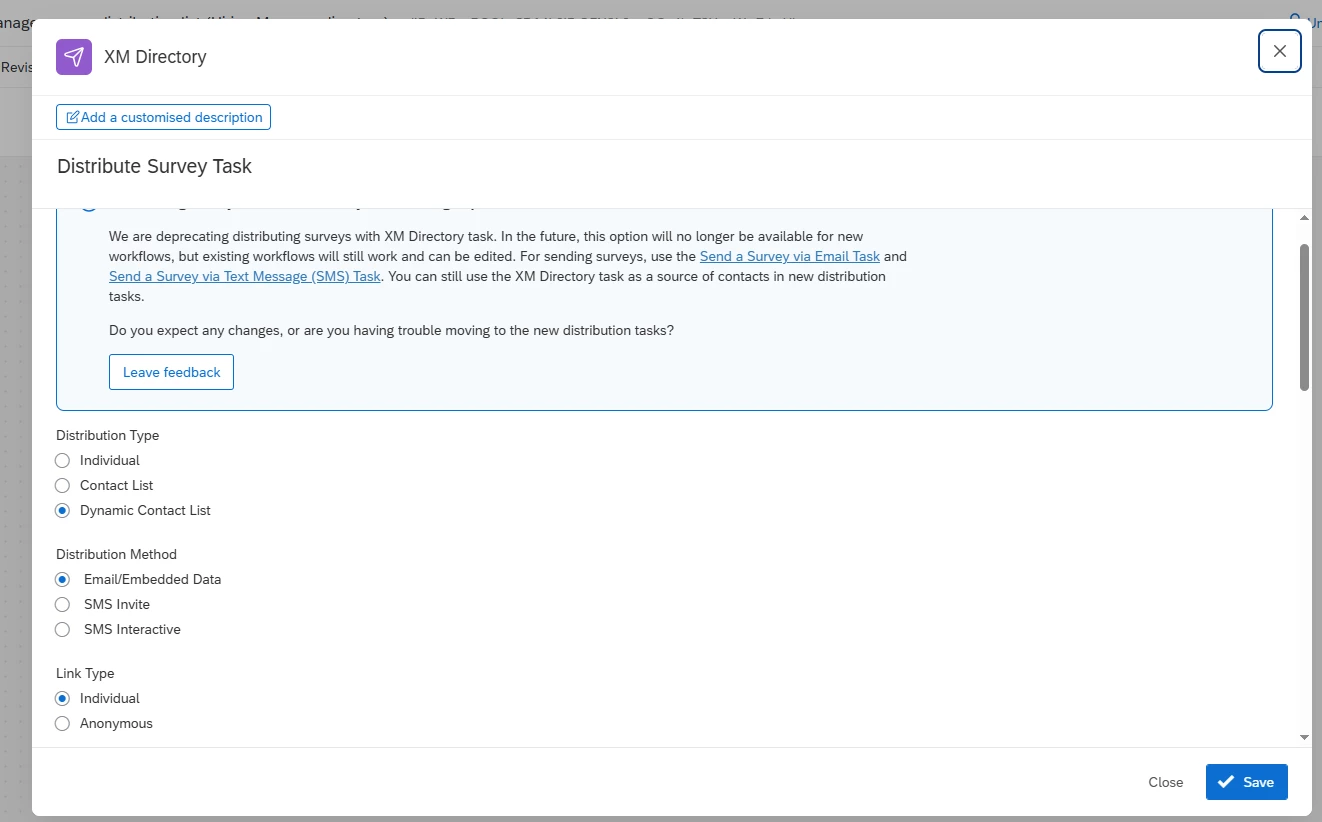Viewport: 1322px width, 822px height.
Task: Click the Distribute Survey Task heading
Action: (x=154, y=166)
